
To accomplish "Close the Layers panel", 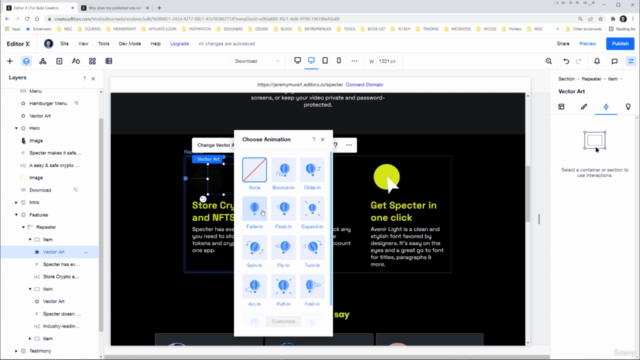I will pos(93,78).
